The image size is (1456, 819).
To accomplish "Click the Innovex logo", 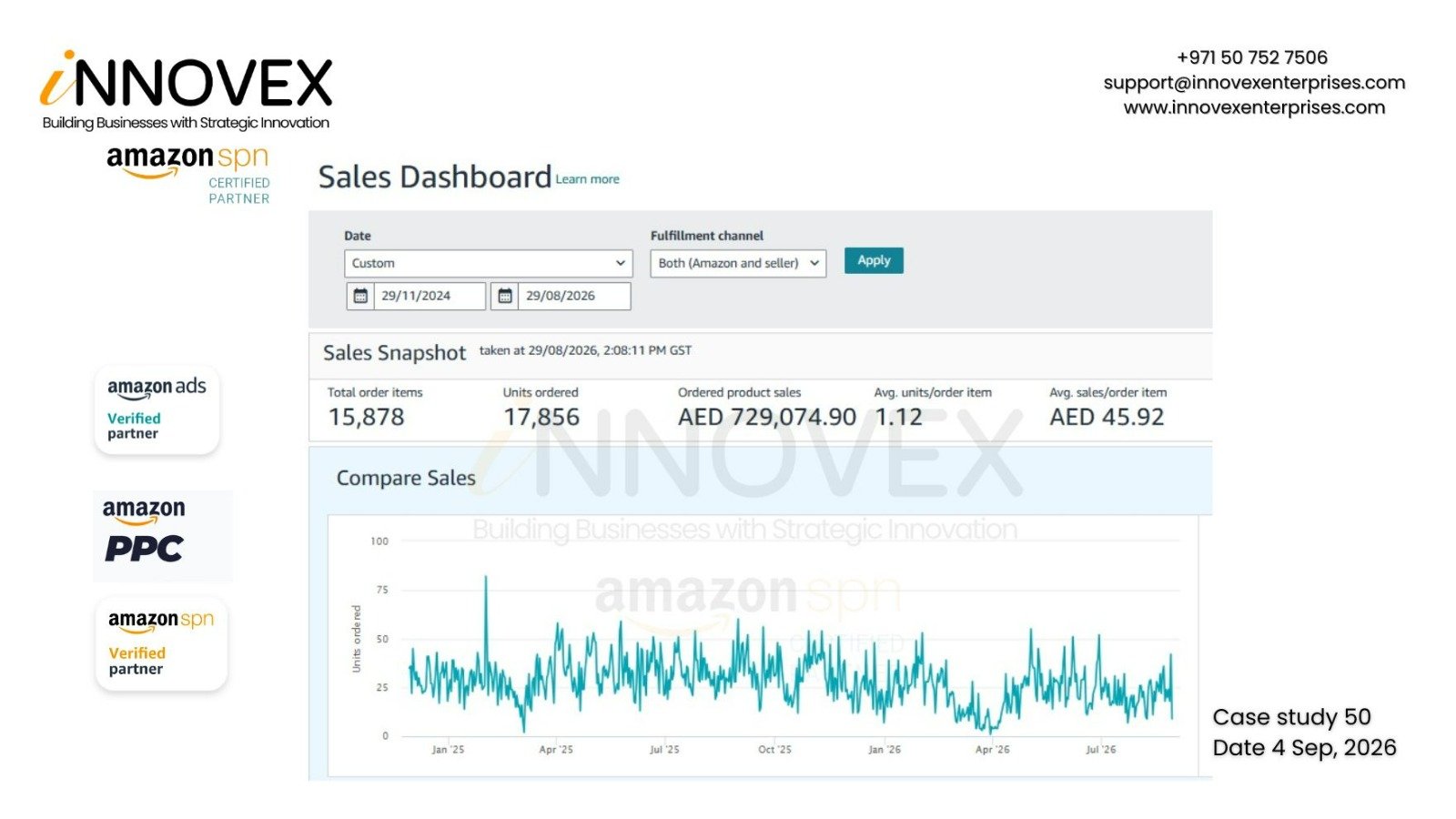I will tap(187, 91).
